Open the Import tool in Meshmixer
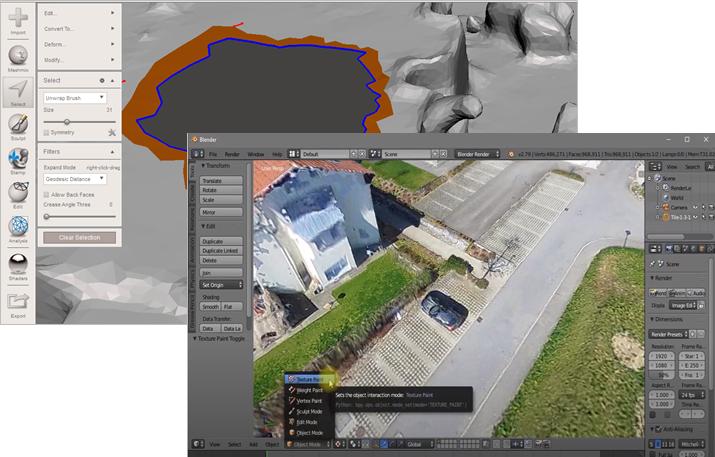This screenshot has width=715, height=457. tap(18, 21)
